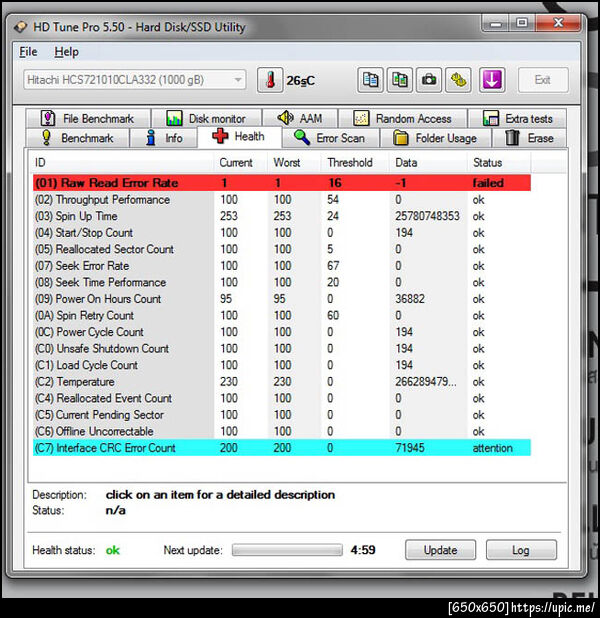Click the 'attention' status cell

click(x=492, y=448)
